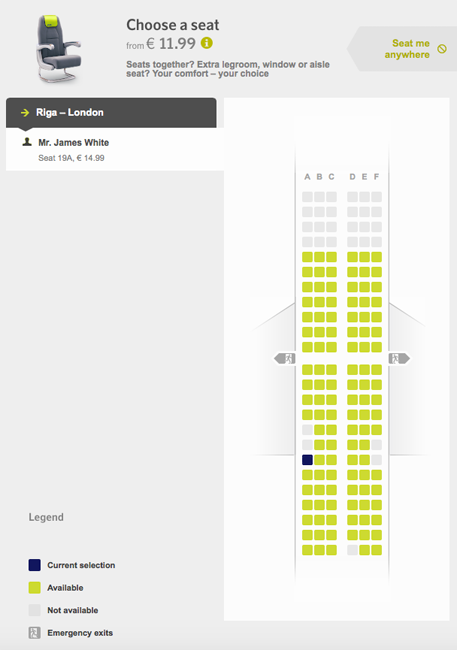This screenshot has height=650, width=457.
Task: Select seat 19B next to current selection
Action: pyautogui.click(x=319, y=460)
